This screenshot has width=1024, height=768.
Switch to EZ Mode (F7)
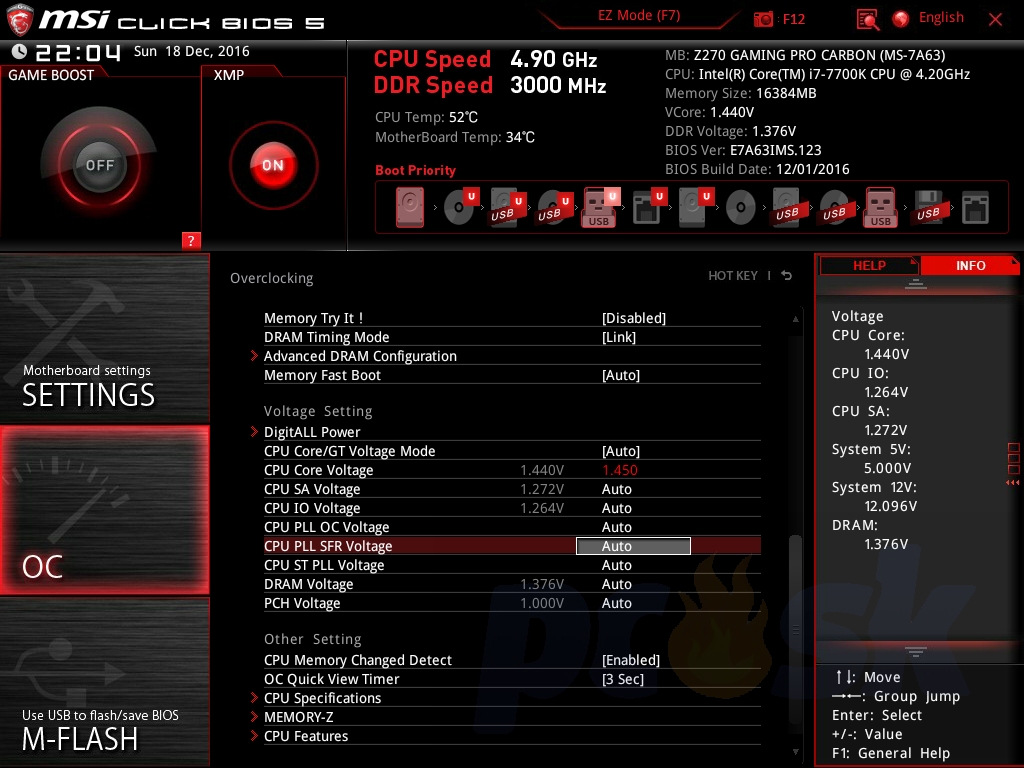coord(639,16)
